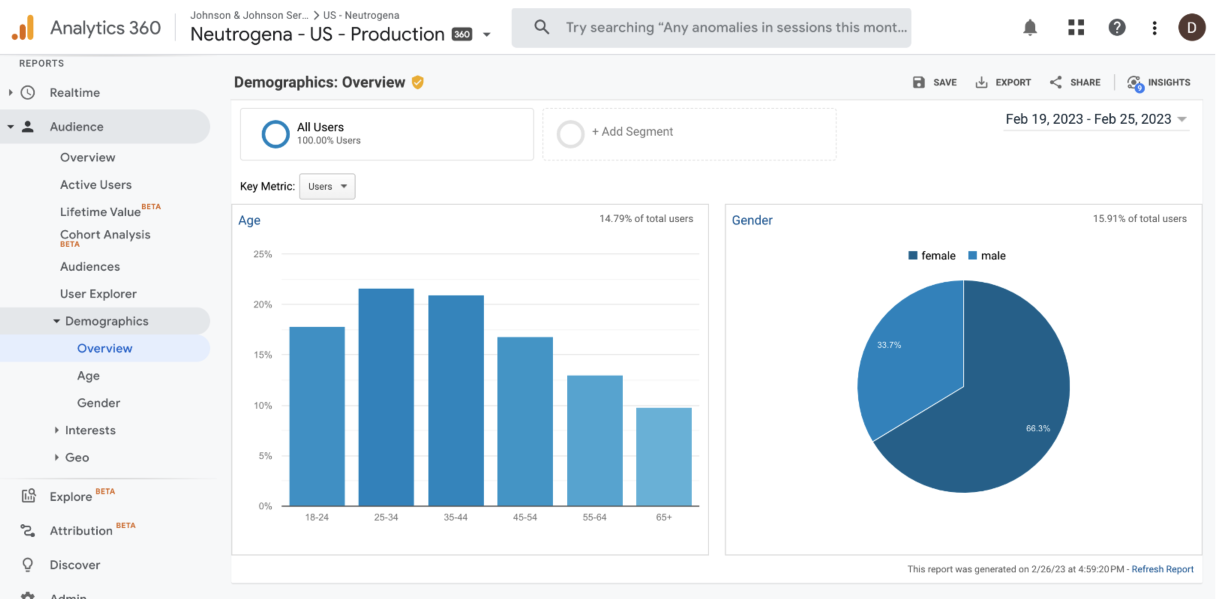1217x599 pixels.
Task: Click the All Users segment circle icon
Action: tap(275, 134)
